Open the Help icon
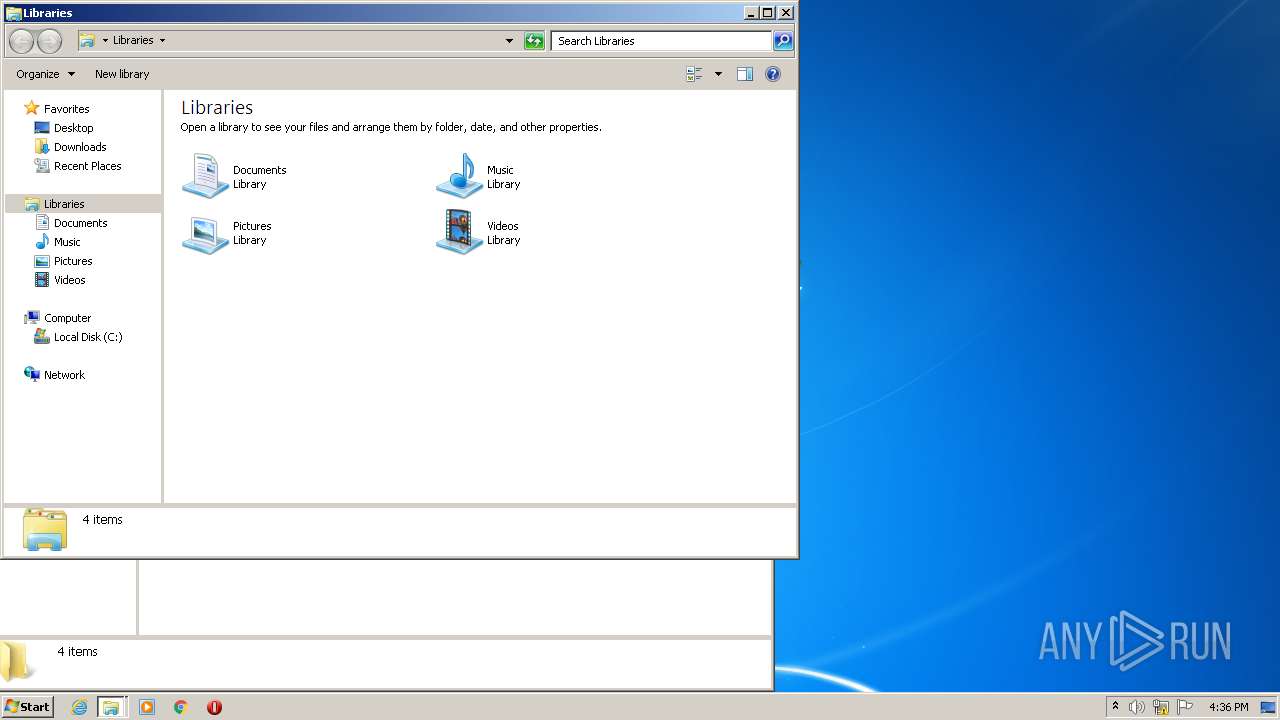Image resolution: width=1280 pixels, height=720 pixels. coord(773,74)
